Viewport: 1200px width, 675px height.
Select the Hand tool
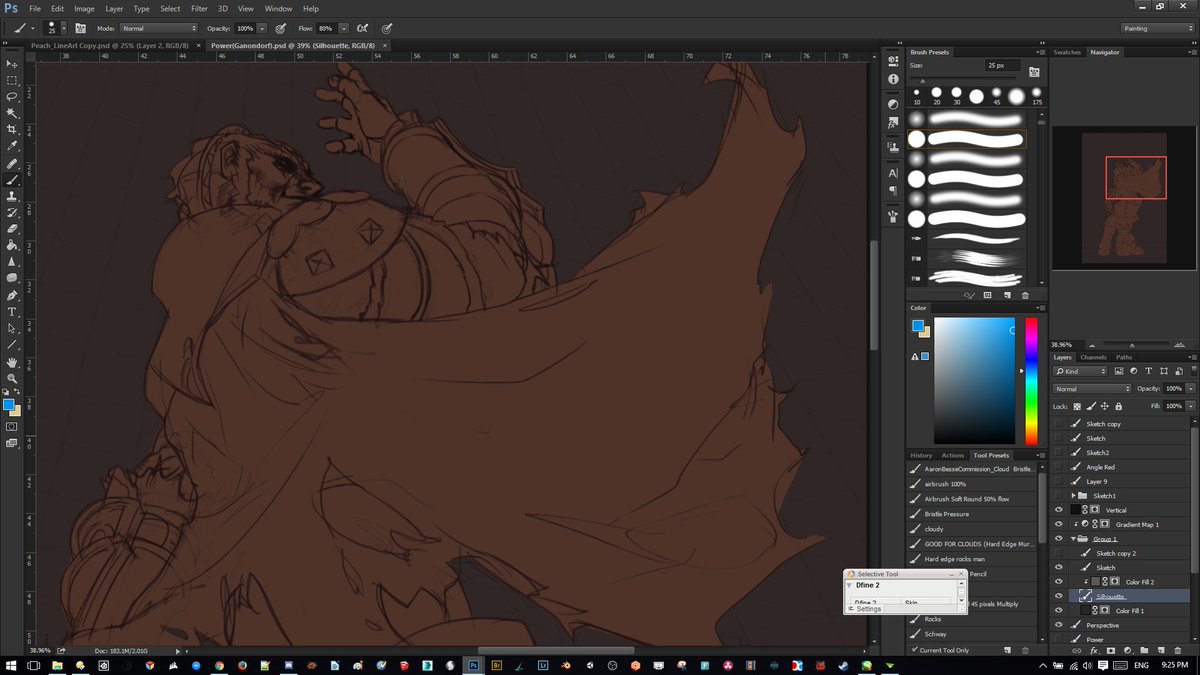tap(12, 362)
